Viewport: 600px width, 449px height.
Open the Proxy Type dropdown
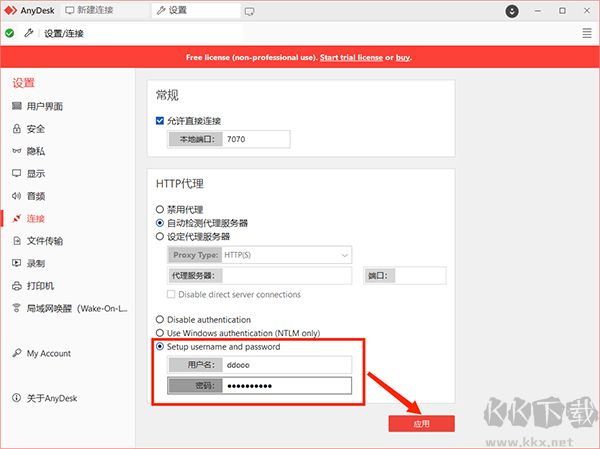[x=259, y=255]
